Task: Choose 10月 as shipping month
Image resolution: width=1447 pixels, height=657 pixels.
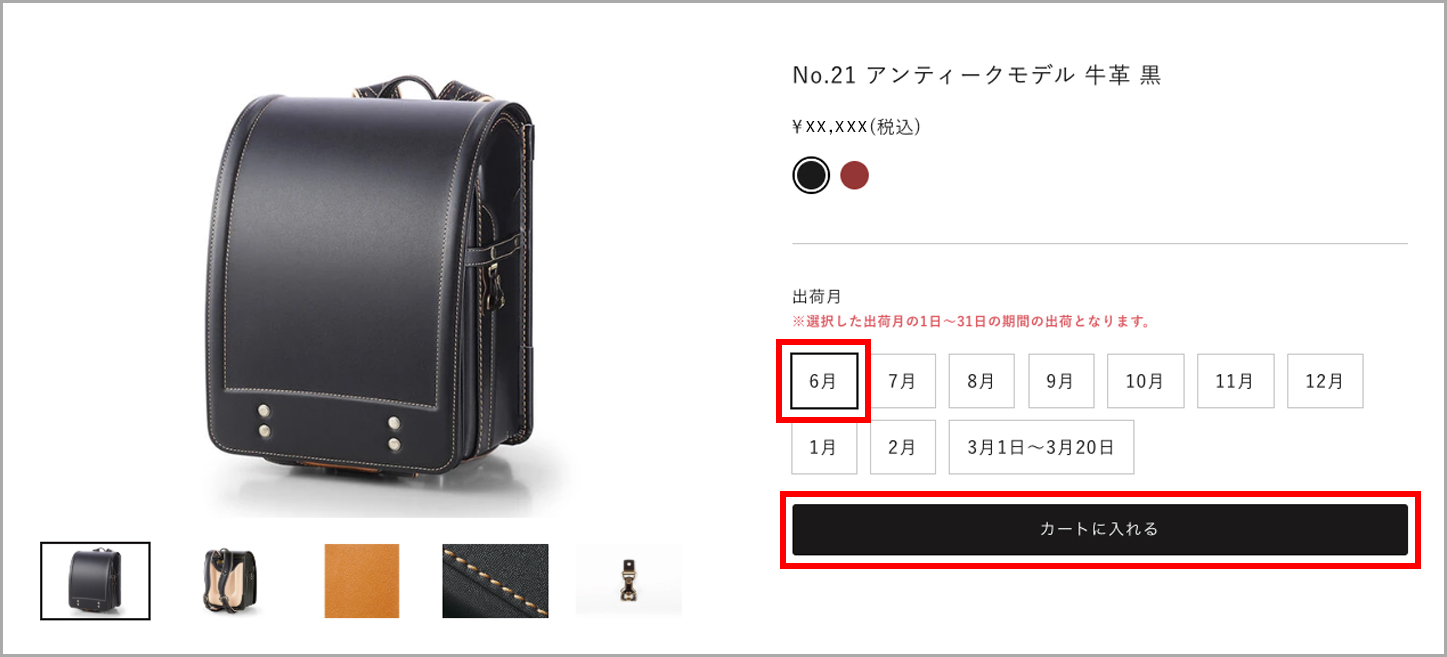Action: tap(1145, 381)
